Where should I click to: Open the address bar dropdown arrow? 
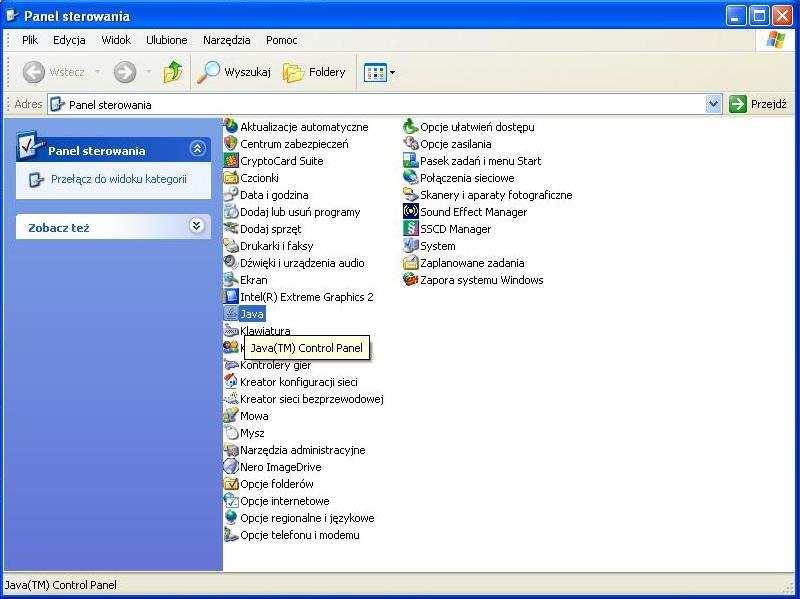coord(713,104)
